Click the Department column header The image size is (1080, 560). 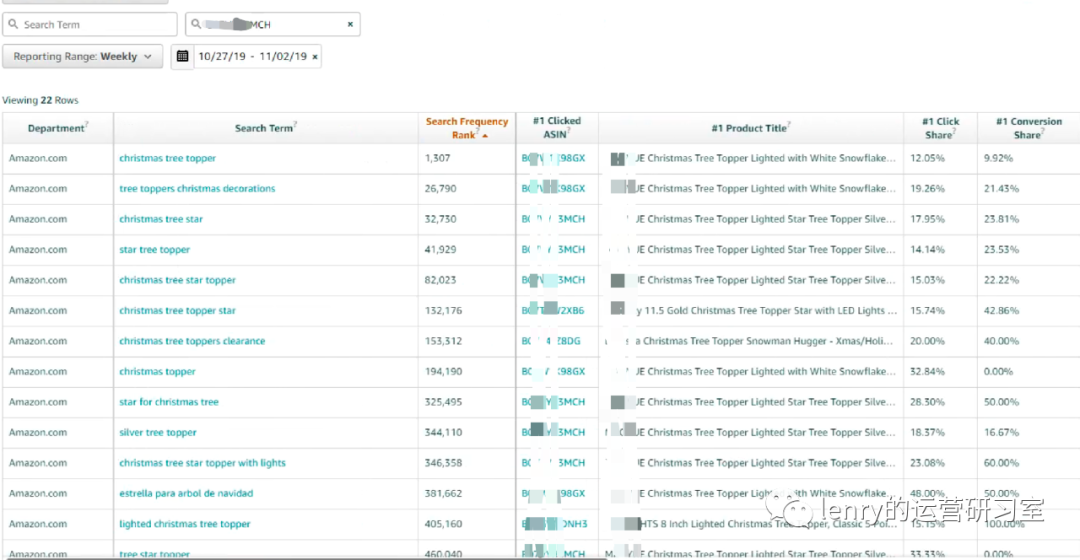[x=58, y=128]
